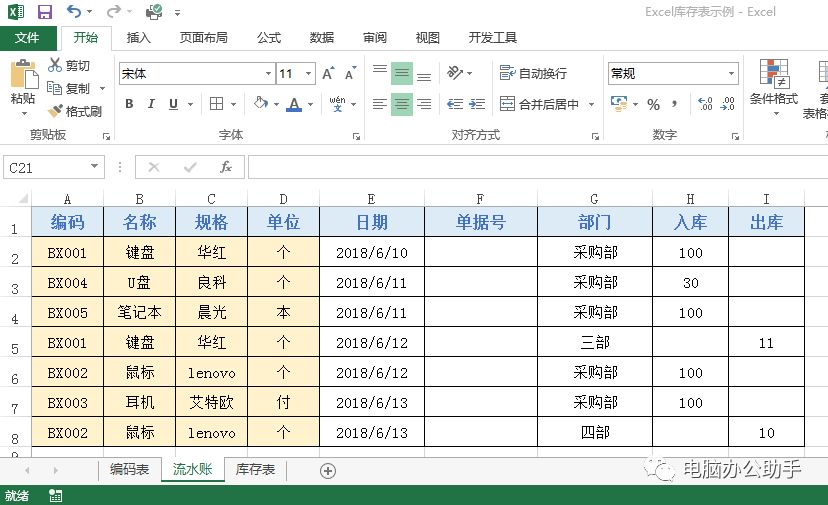Select the 2018/6/10 date cell

coord(372,252)
